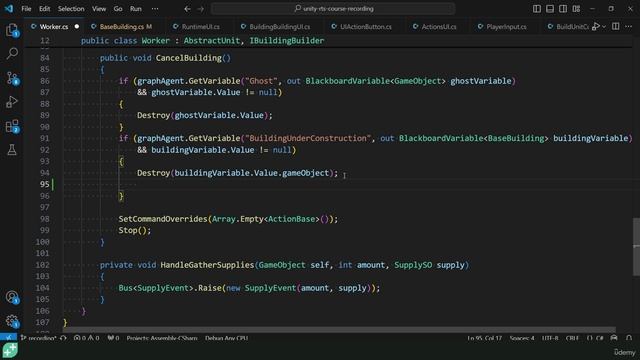Open the Selection menu

tap(71, 9)
